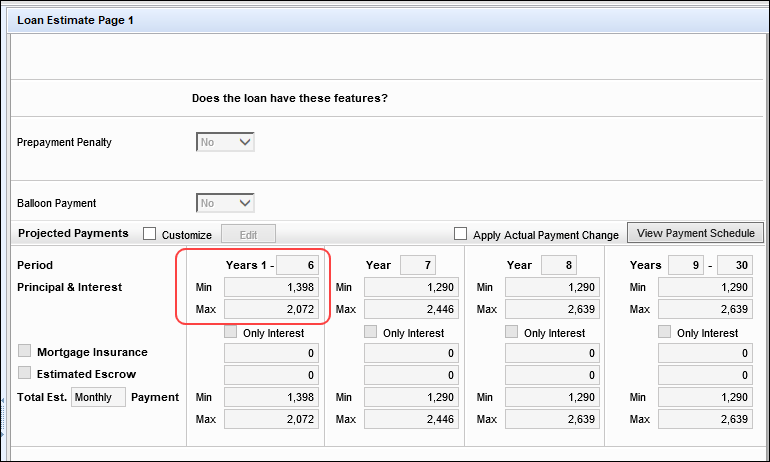The image size is (770, 462).
Task: Check Only Interest under Year 7
Action: pos(371,332)
